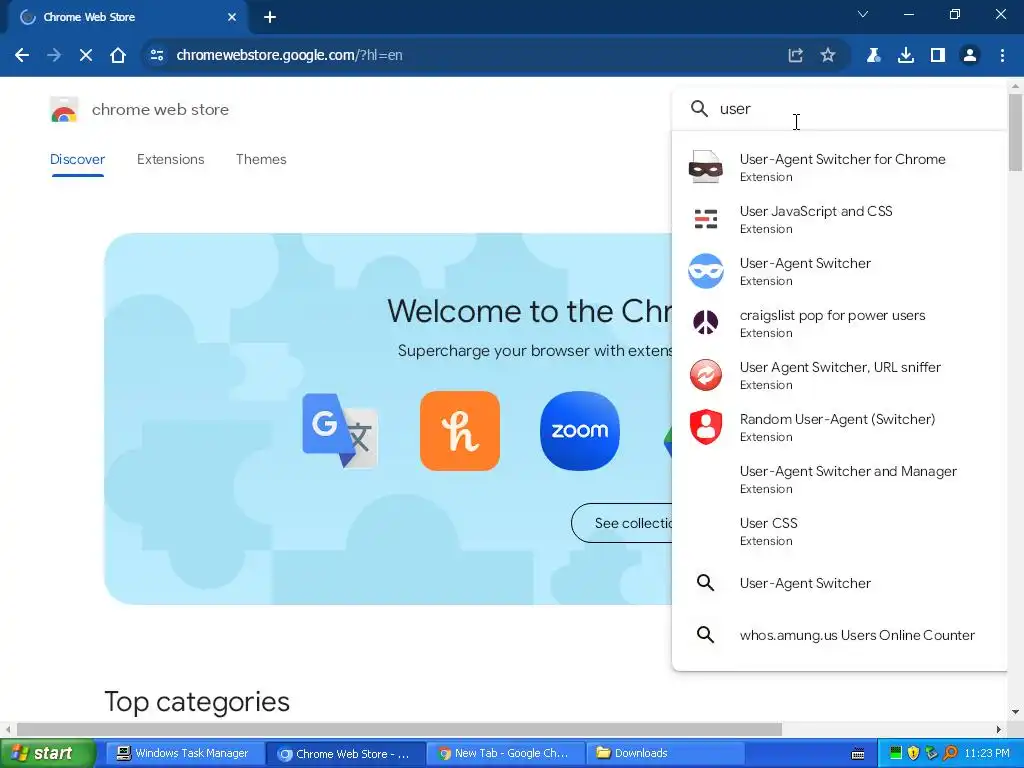Search for User-Agent Switcher query suggestion
This screenshot has width=1024, height=768.
click(839, 583)
